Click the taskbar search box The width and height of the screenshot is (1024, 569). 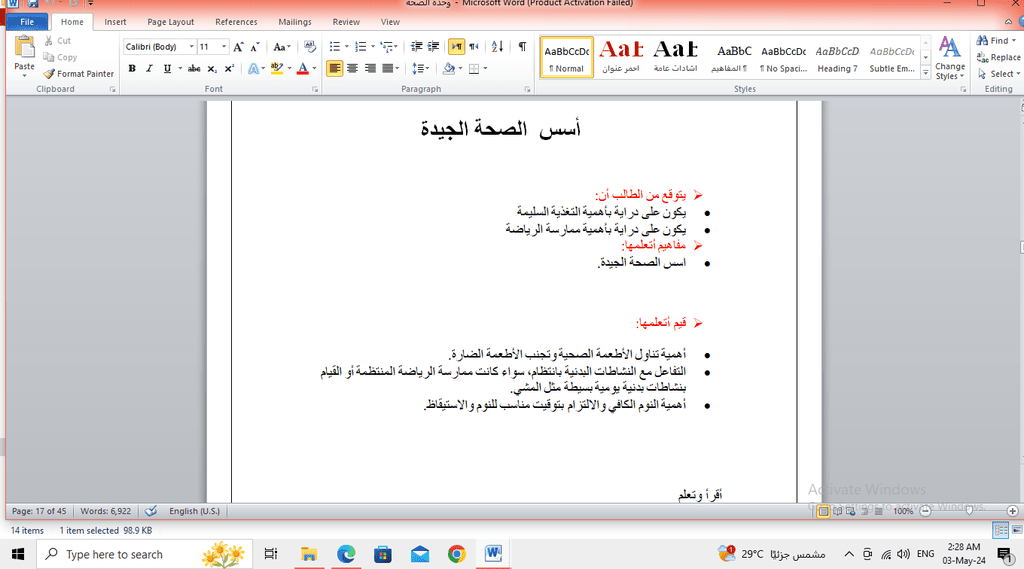[x=144, y=554]
